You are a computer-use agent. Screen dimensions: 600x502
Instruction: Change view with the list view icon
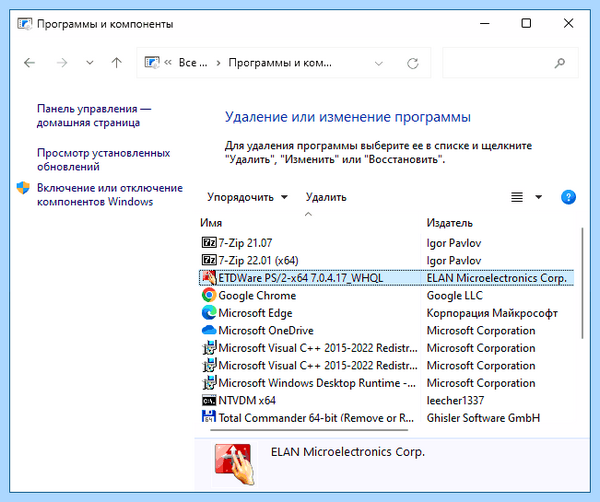point(517,197)
